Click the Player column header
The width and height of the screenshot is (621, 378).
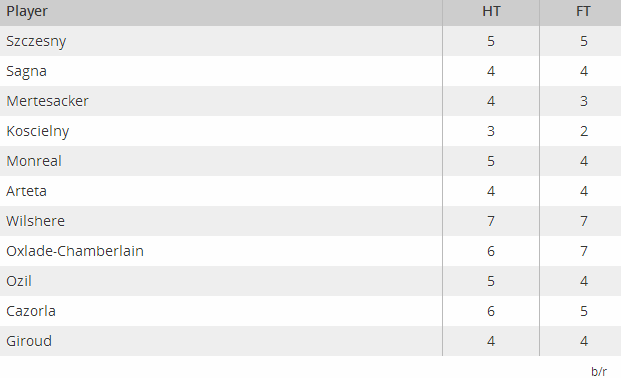click(x=27, y=11)
